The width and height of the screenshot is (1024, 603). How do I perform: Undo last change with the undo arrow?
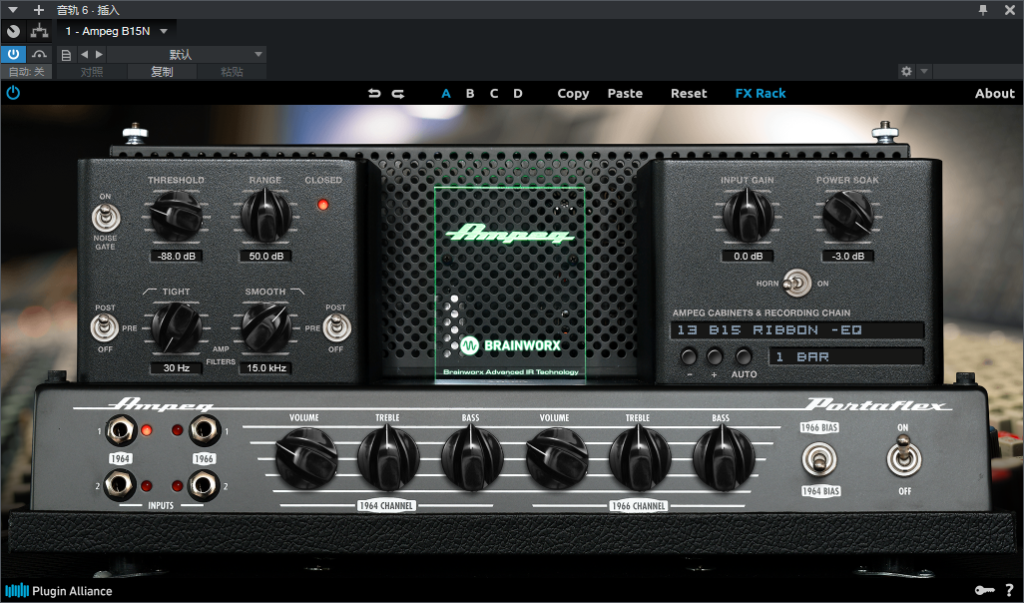pyautogui.click(x=374, y=93)
